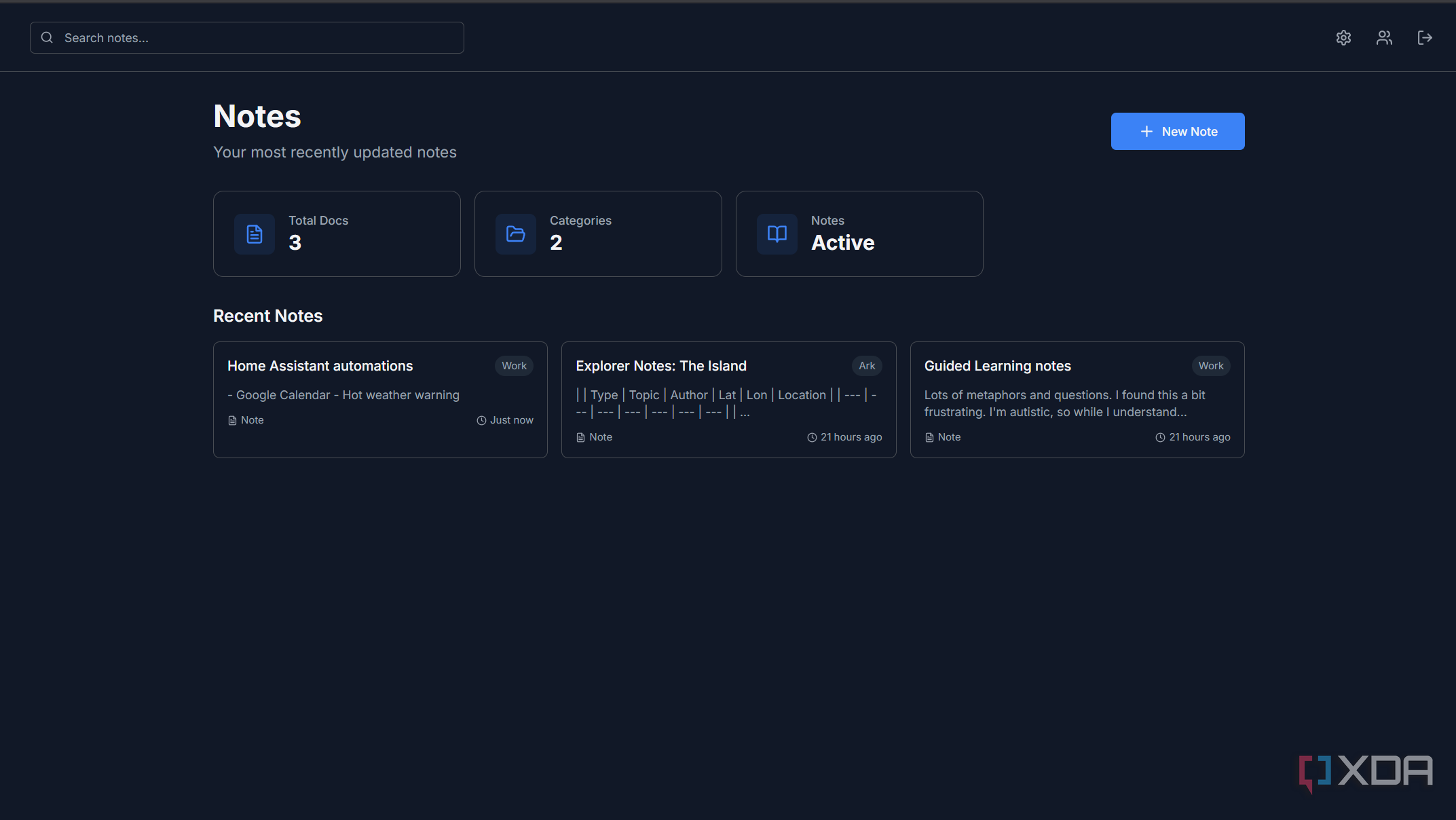Click Work tag on Home Assistant card
This screenshot has width=1456, height=820.
click(514, 366)
